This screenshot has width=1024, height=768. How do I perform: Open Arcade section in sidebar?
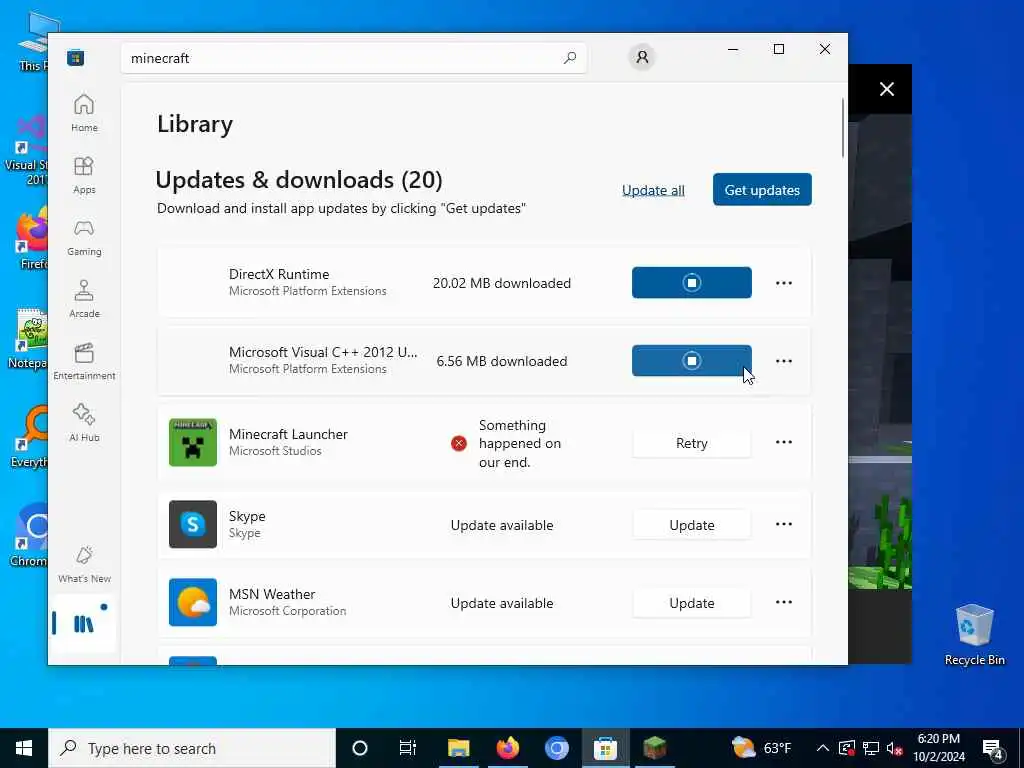point(84,299)
